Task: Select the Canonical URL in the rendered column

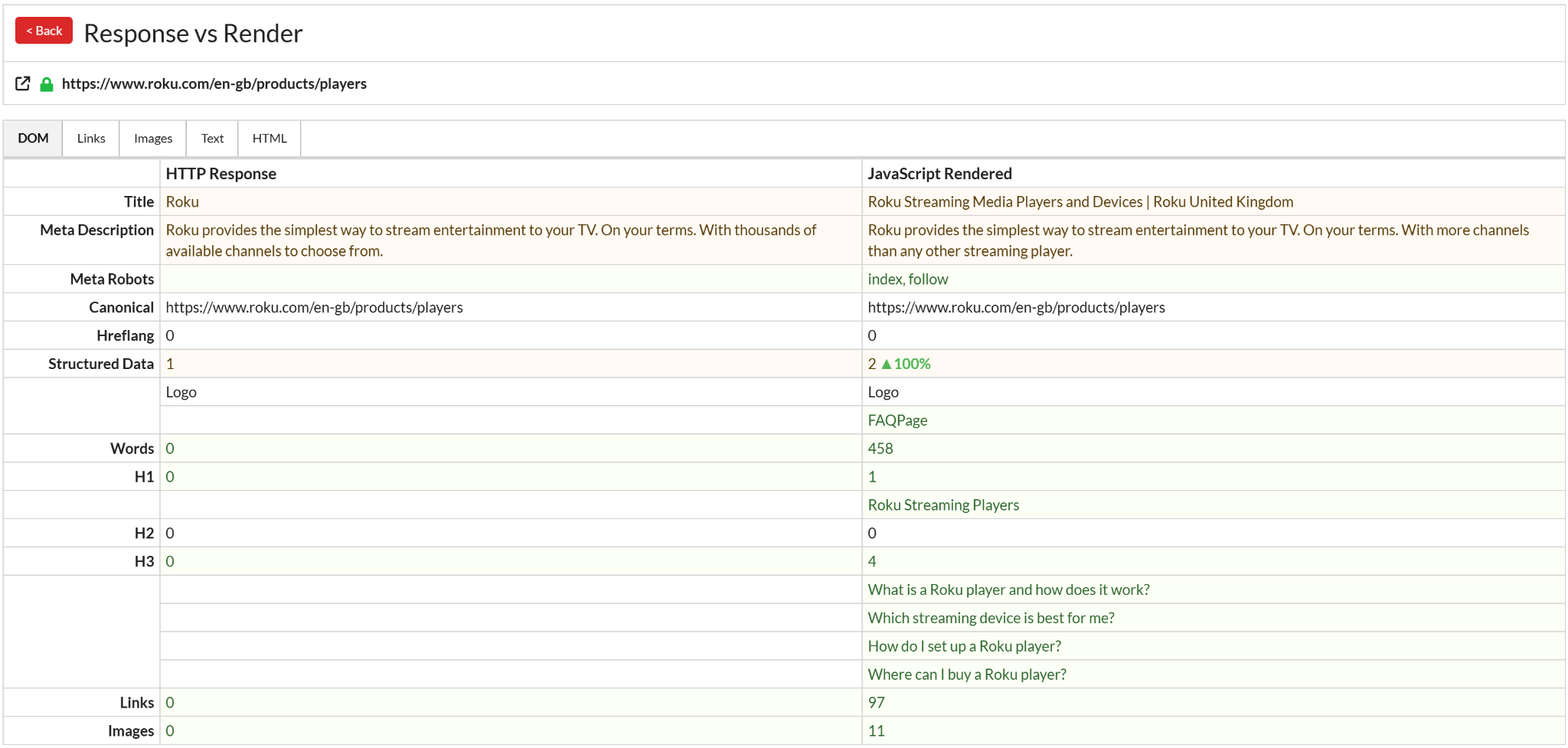Action: tap(1017, 307)
